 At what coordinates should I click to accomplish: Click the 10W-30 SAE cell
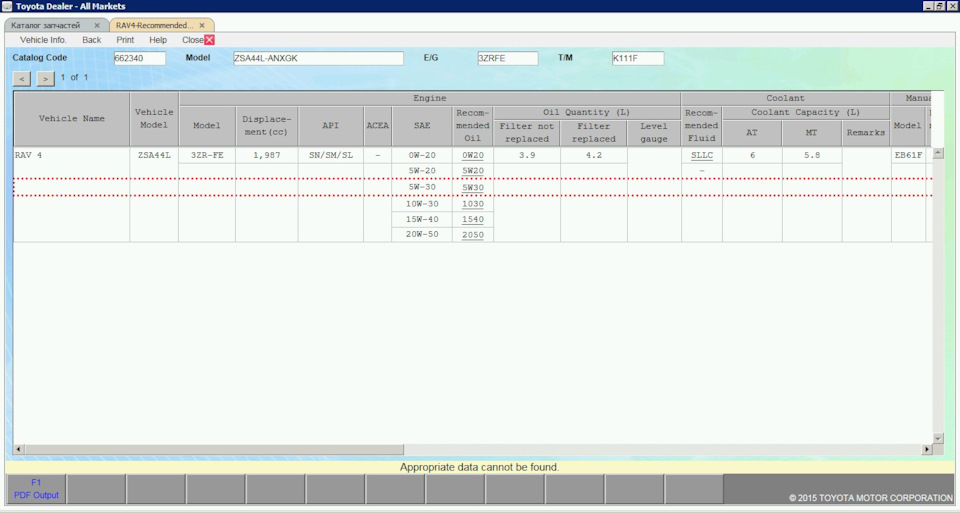422,203
